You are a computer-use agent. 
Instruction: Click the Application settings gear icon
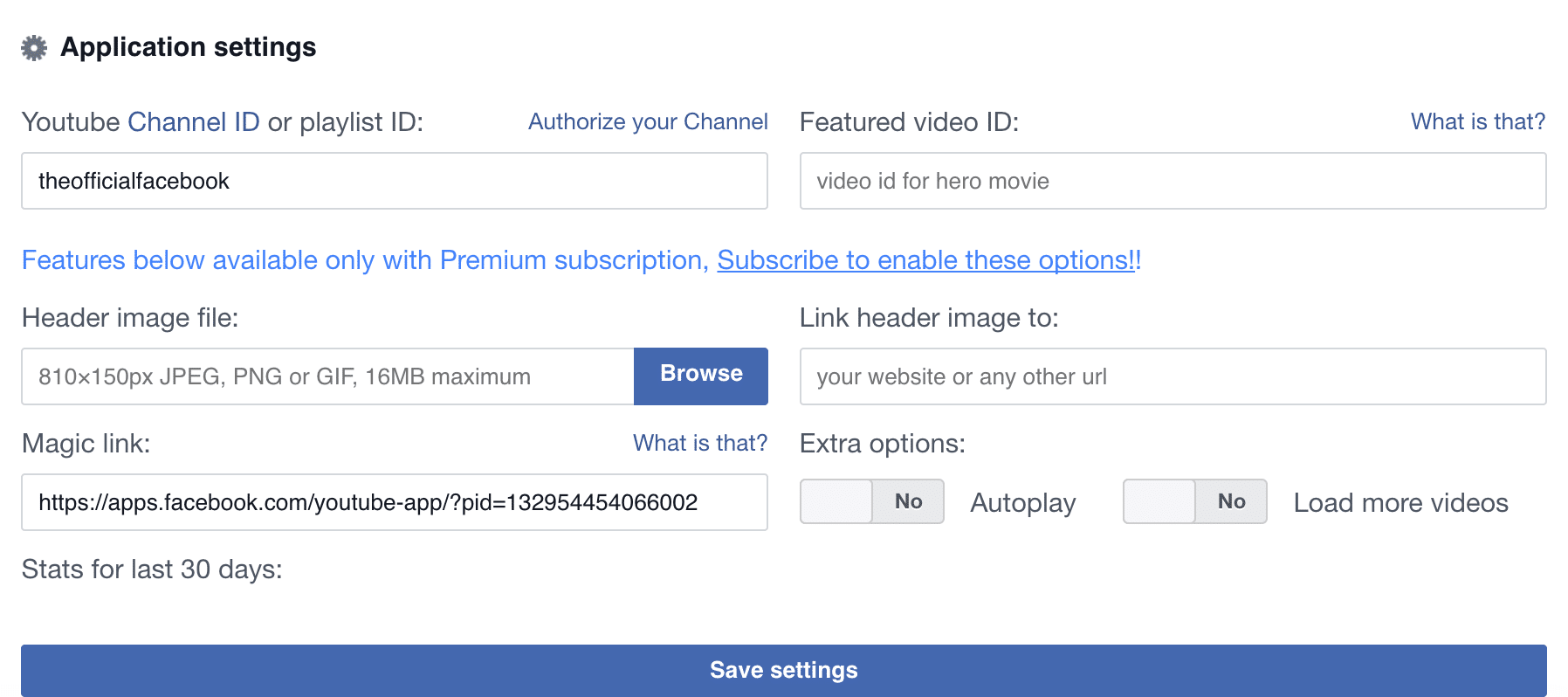click(x=34, y=48)
